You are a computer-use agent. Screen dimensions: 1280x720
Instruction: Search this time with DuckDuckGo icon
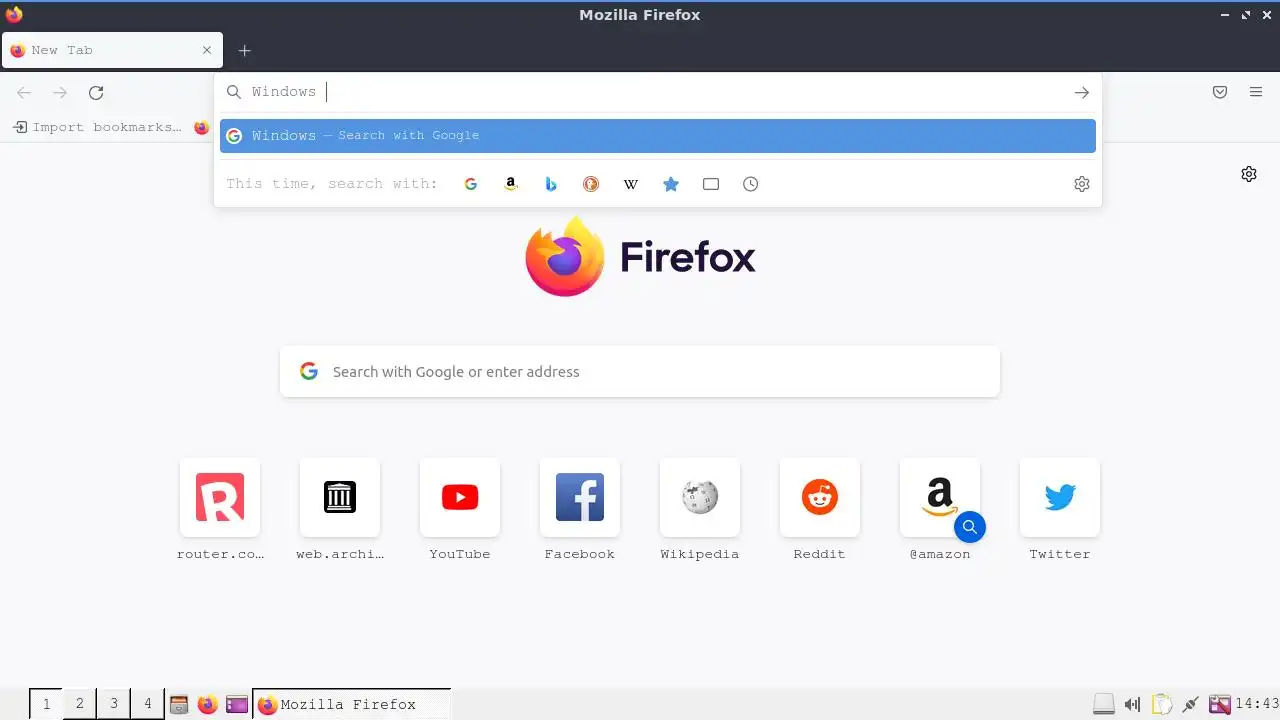591,184
